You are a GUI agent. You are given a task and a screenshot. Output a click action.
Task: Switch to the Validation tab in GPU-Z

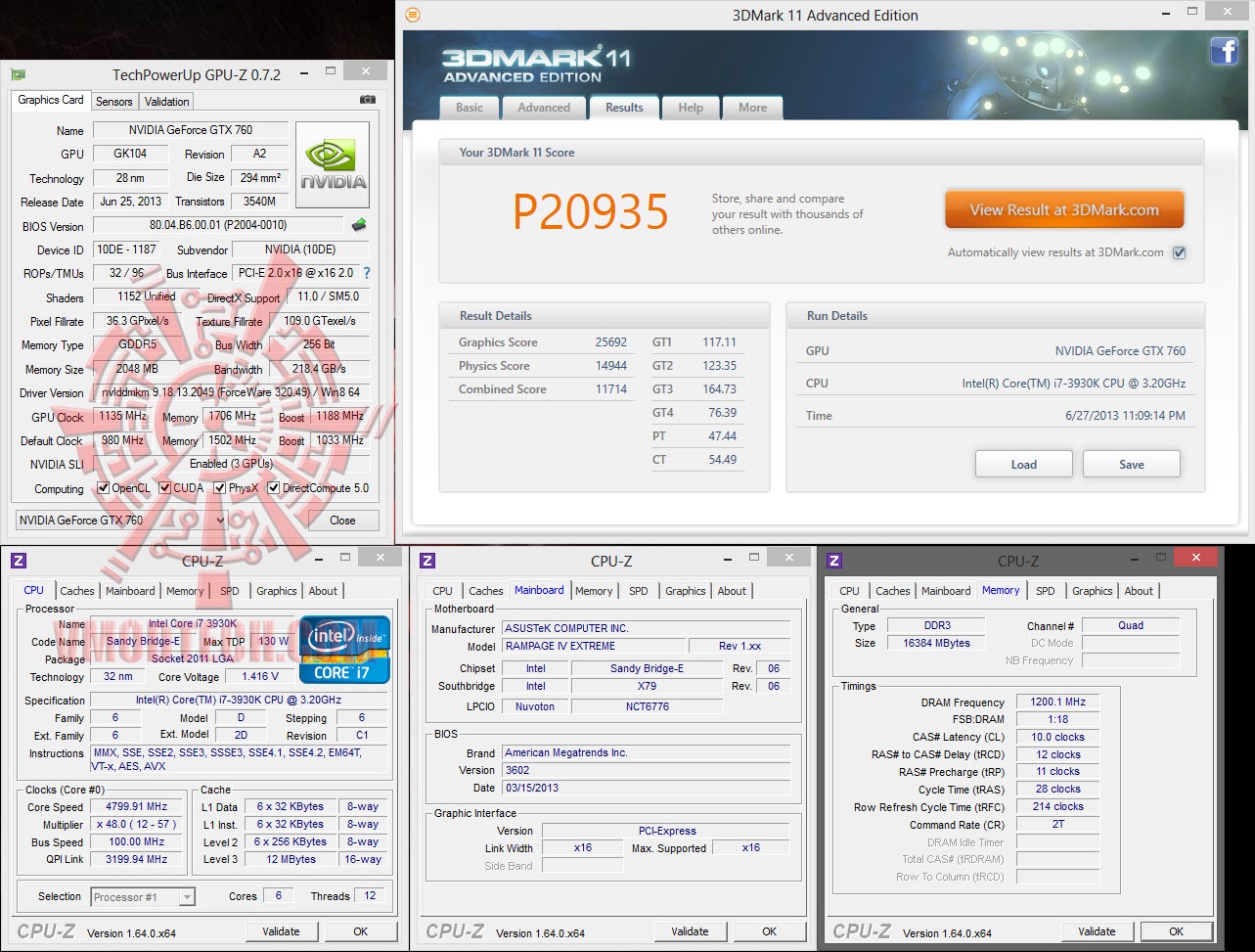(166, 102)
